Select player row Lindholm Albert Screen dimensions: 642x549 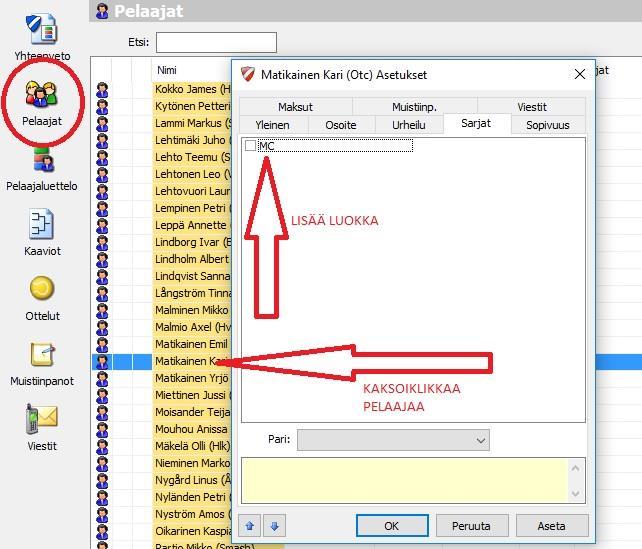click(x=162, y=259)
